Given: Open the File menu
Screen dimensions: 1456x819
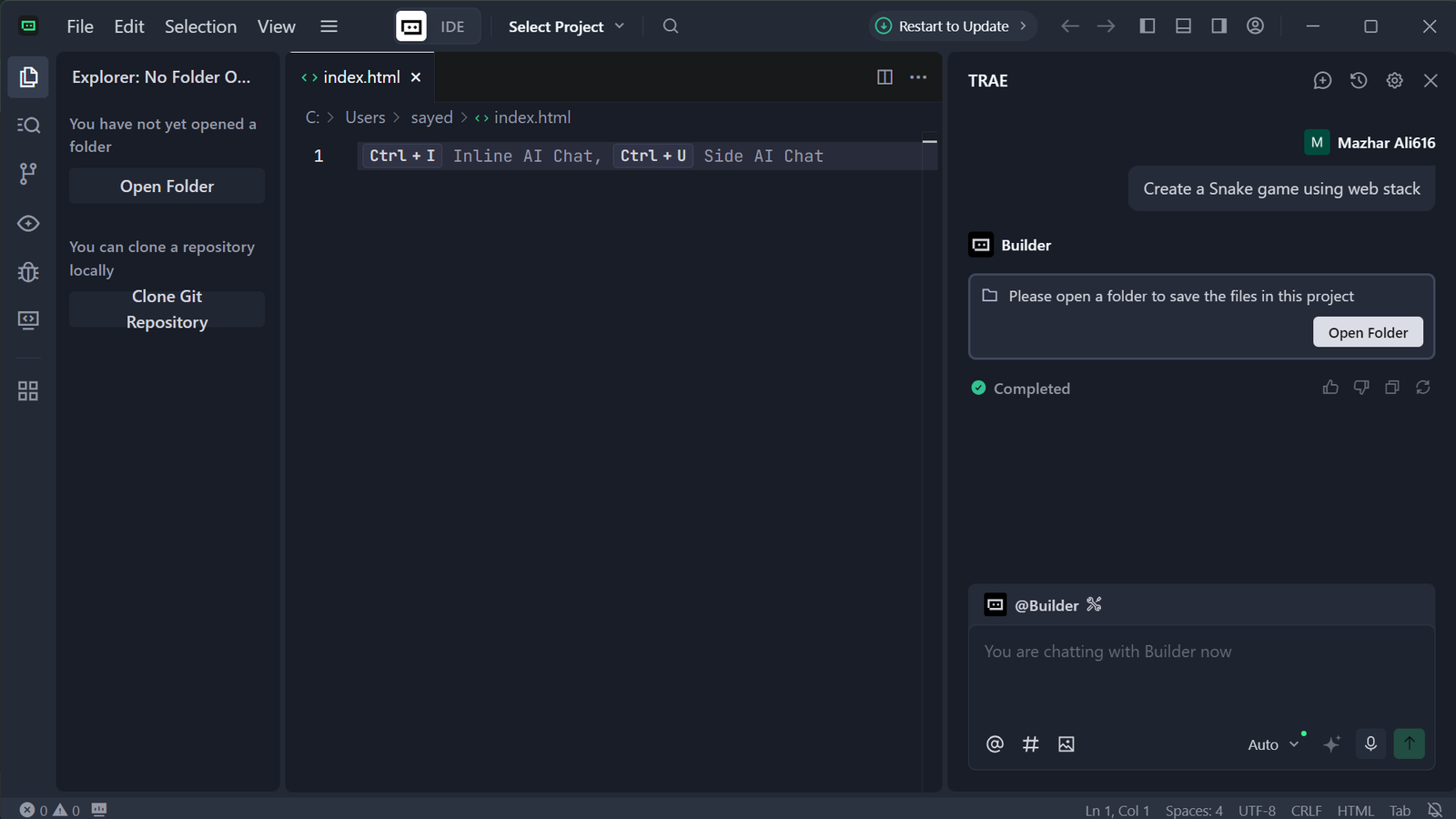Looking at the screenshot, I should (80, 26).
